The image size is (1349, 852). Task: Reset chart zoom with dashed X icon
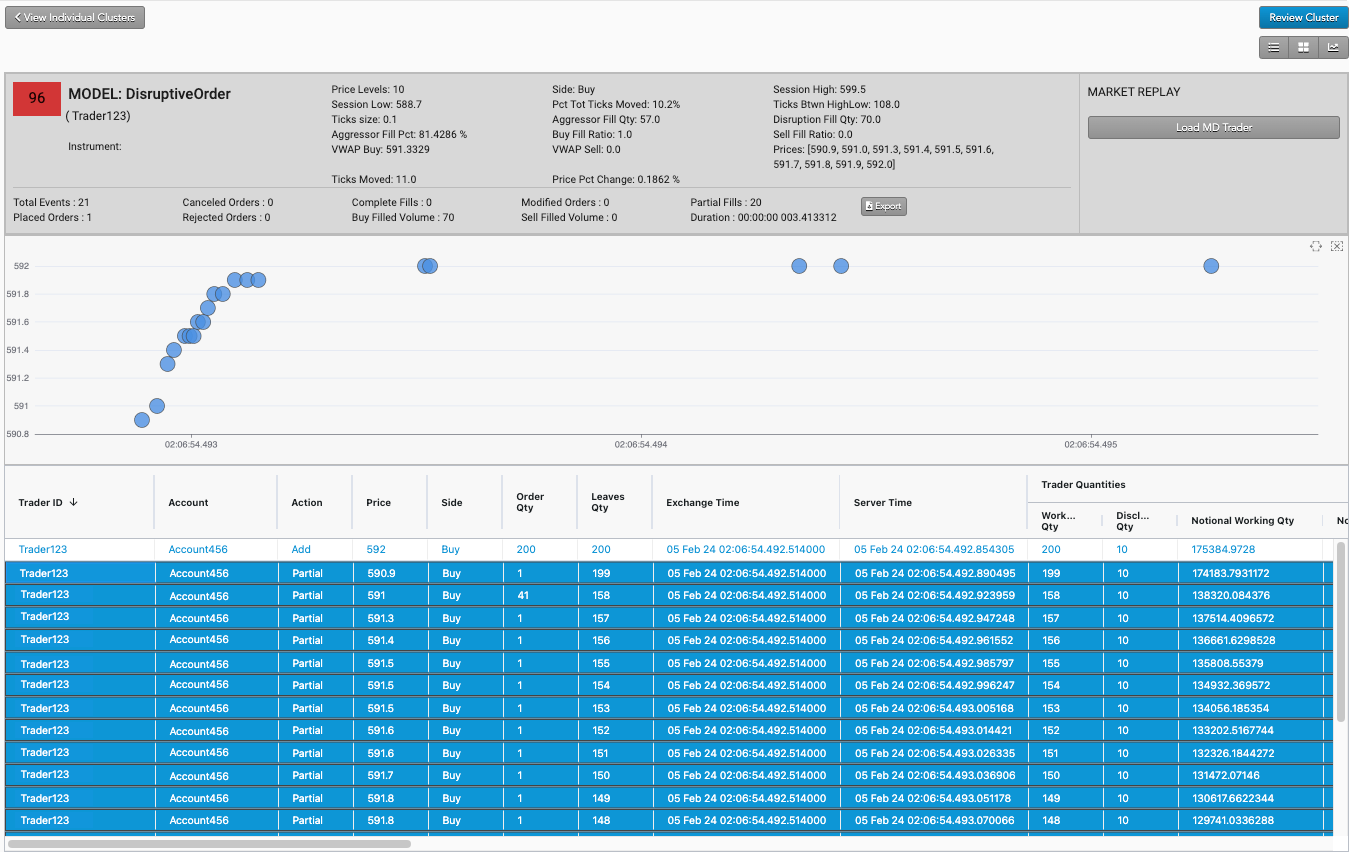click(x=1337, y=246)
